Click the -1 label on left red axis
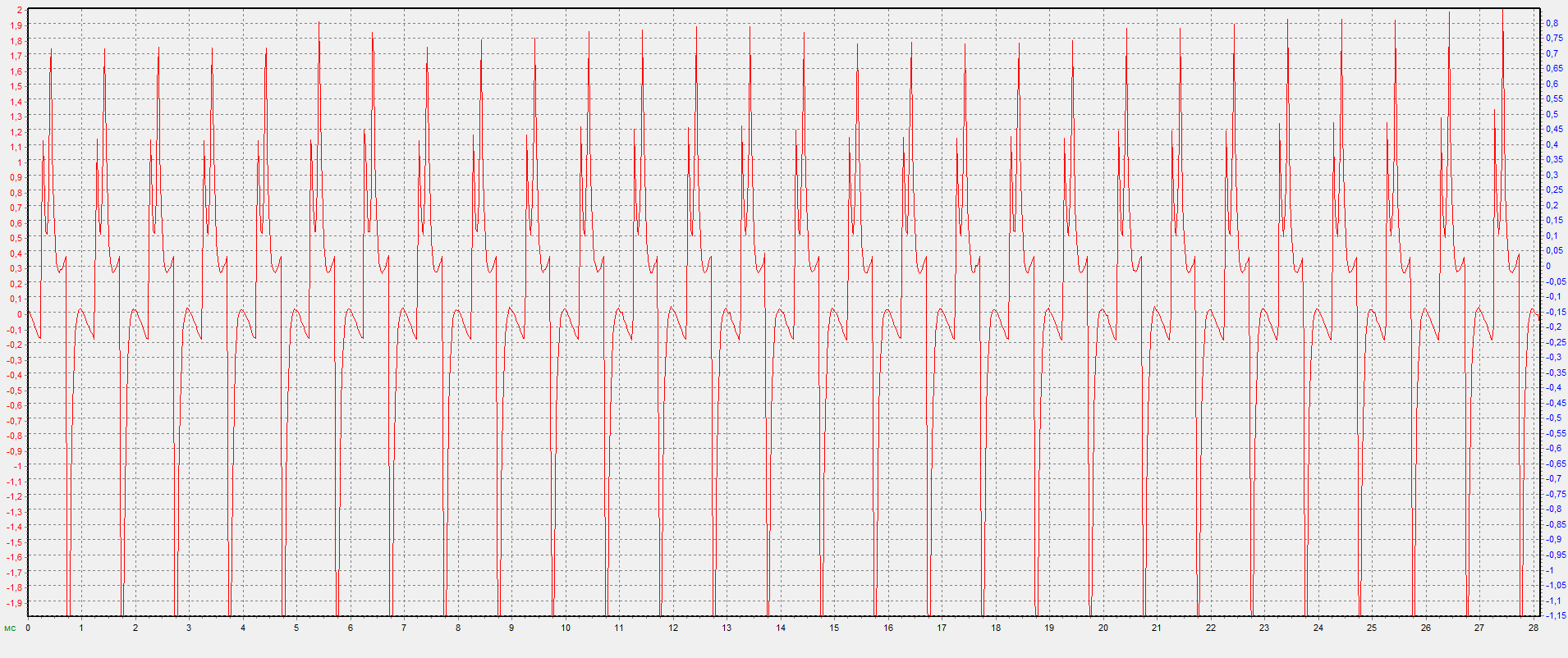 click(18, 466)
